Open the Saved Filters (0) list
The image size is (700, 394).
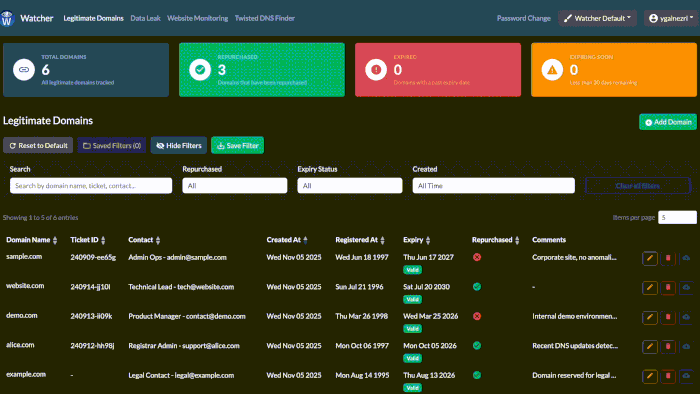click(x=112, y=145)
